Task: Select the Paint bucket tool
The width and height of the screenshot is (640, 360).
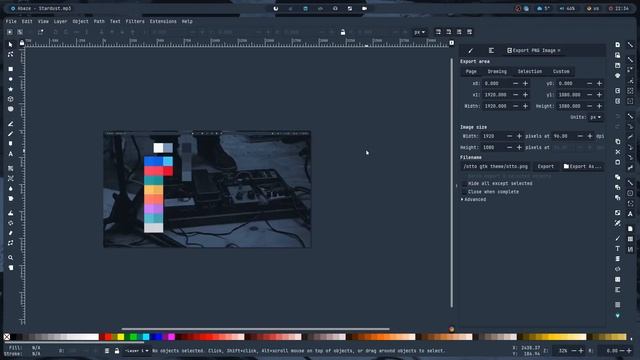Action: pyautogui.click(x=11, y=198)
